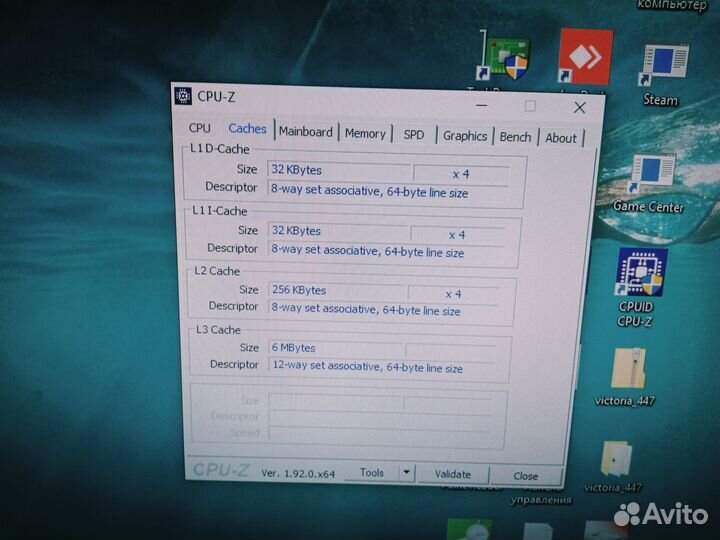
Task: Click the L1 I-Cache descriptor text
Action: click(367, 251)
